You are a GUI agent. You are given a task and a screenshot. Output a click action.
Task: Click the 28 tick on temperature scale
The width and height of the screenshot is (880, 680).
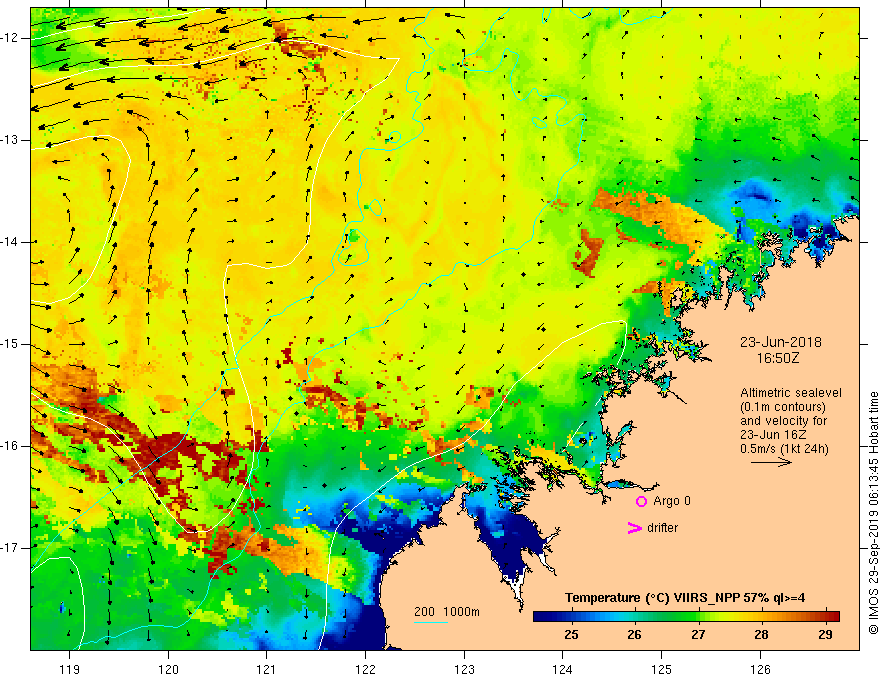761,635
